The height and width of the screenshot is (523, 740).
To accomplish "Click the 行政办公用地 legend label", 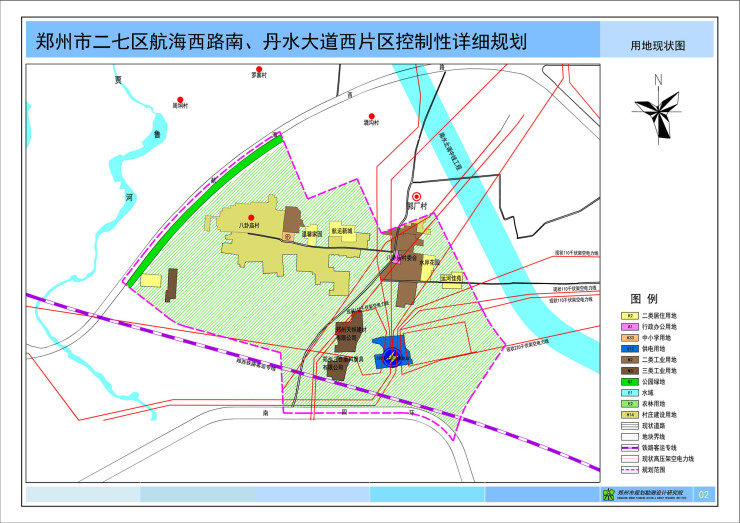I will (659, 327).
